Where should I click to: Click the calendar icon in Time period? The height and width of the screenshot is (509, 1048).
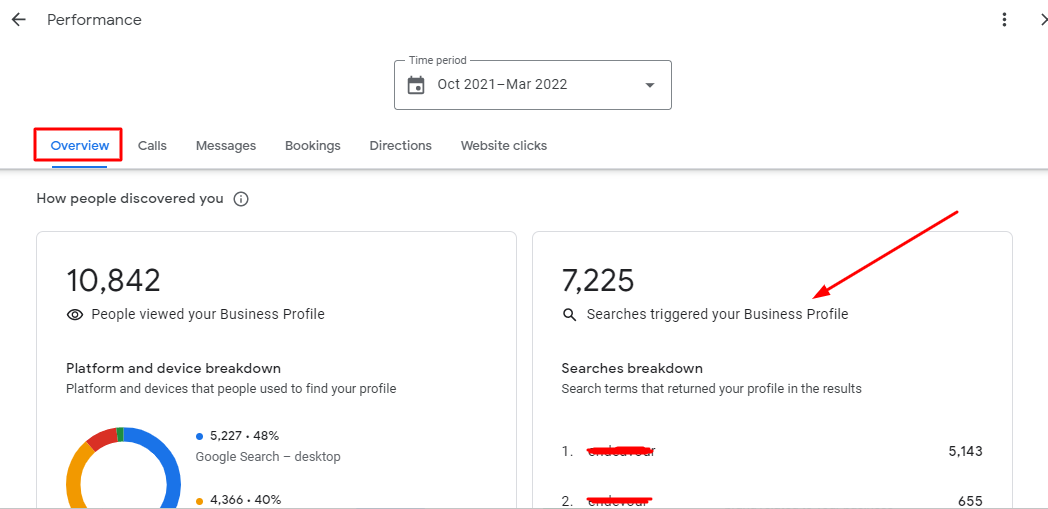(x=416, y=85)
